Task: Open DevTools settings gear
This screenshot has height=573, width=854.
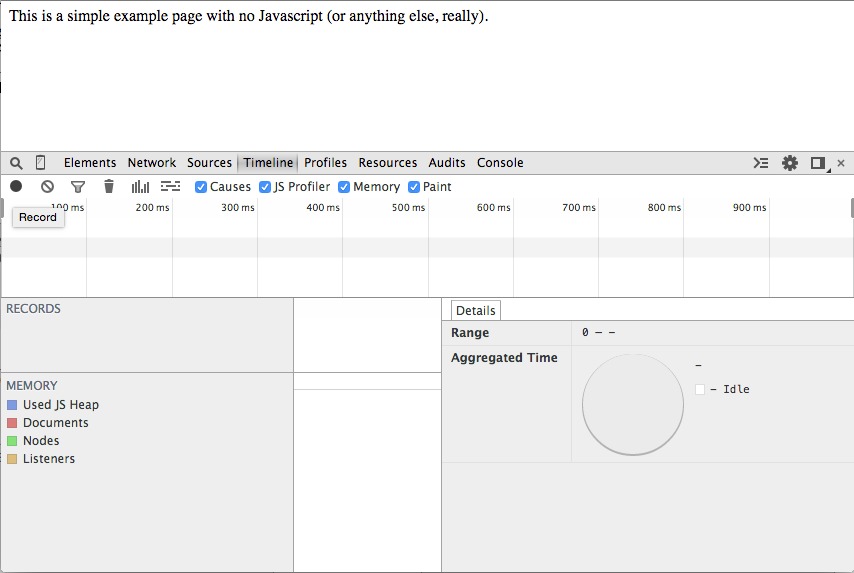Action: pyautogui.click(x=790, y=163)
